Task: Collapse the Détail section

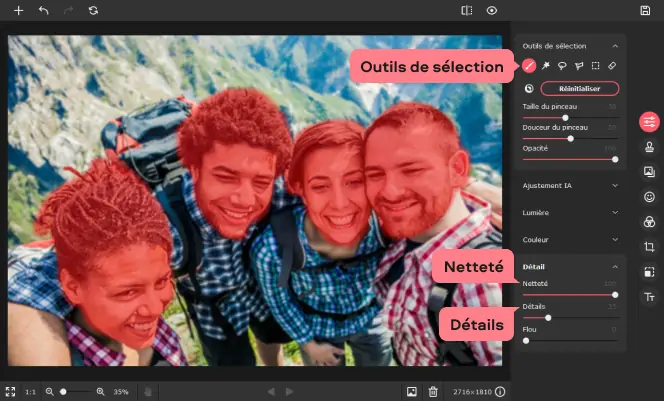Action: click(615, 267)
